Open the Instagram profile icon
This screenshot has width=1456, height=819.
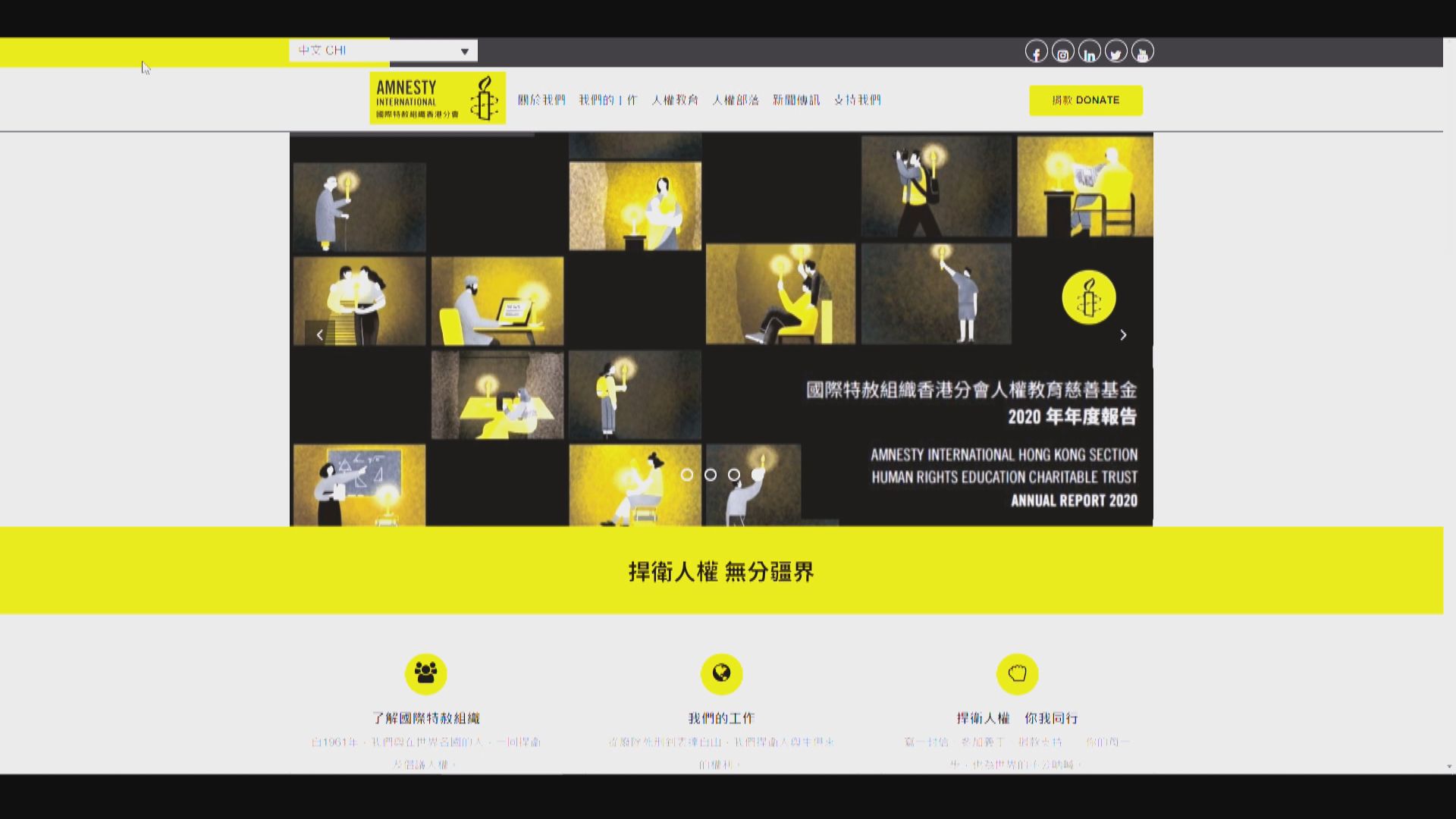[1062, 52]
